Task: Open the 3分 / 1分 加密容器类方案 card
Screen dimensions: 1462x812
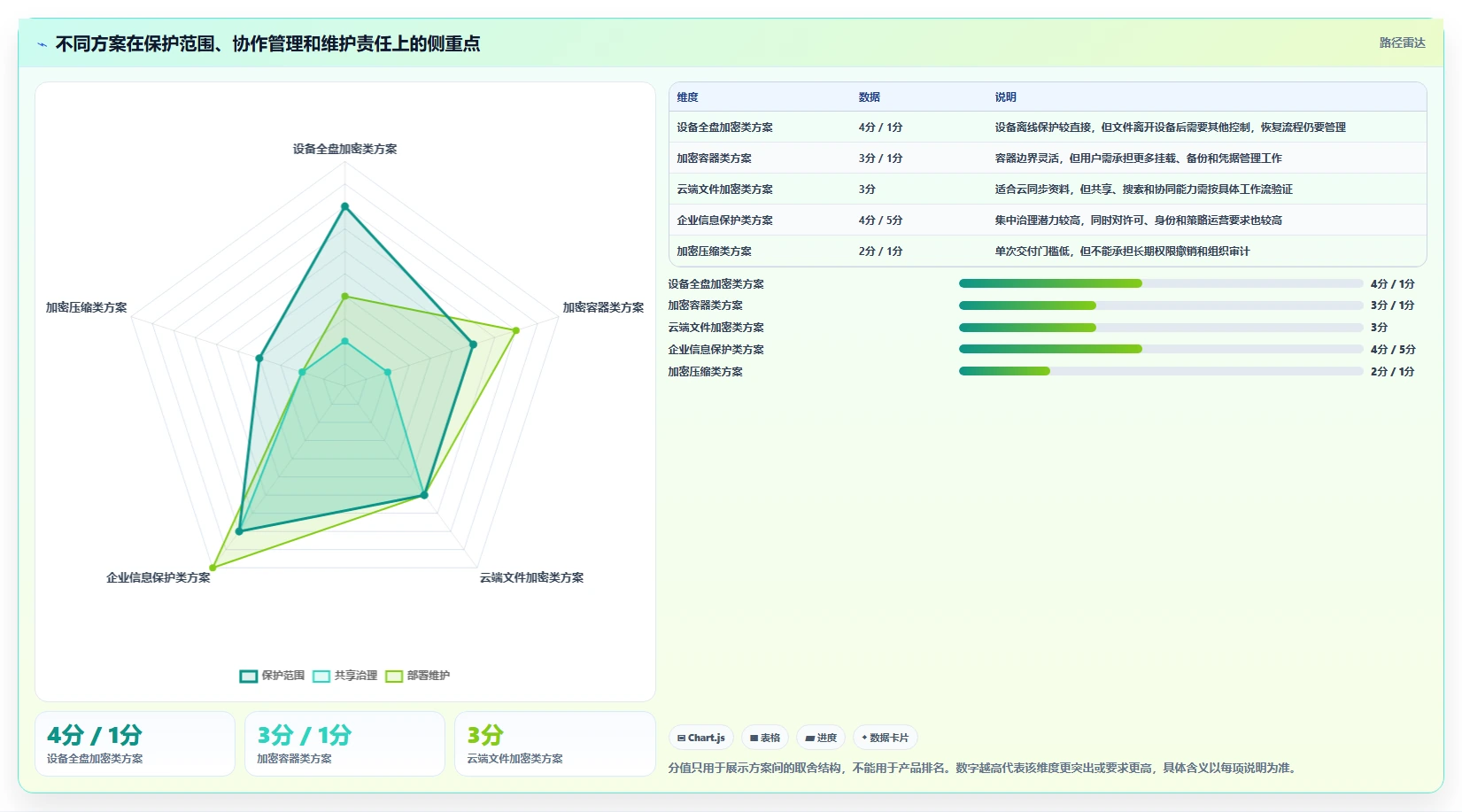Action: tap(344, 744)
